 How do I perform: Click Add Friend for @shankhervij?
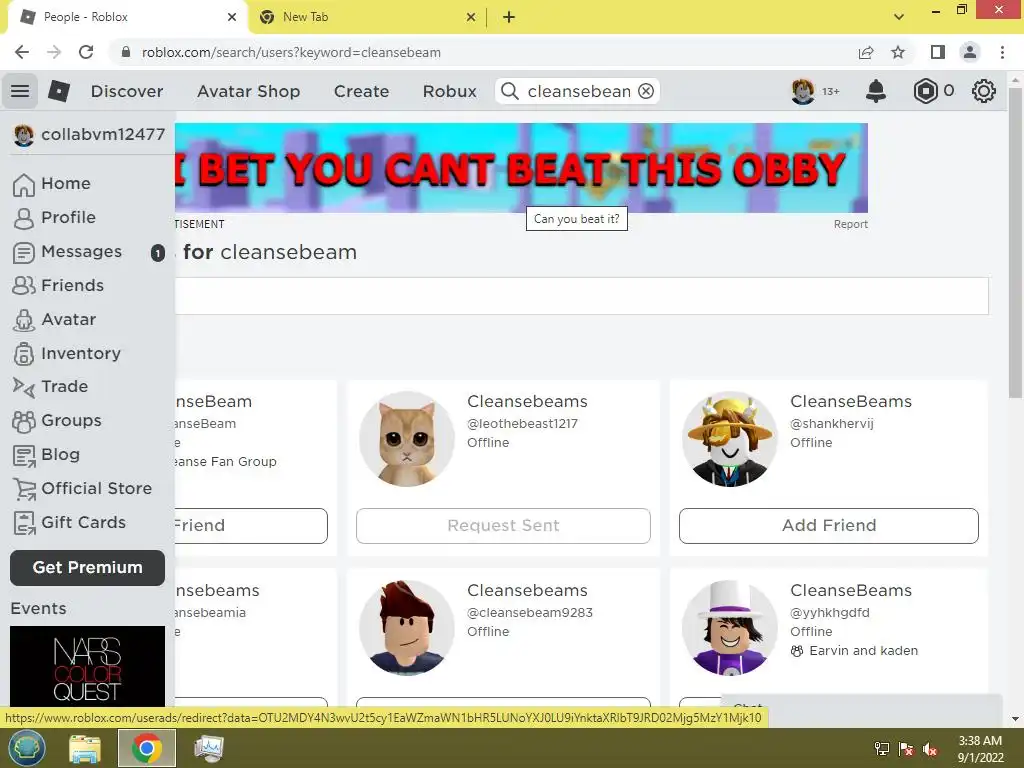[x=829, y=526]
